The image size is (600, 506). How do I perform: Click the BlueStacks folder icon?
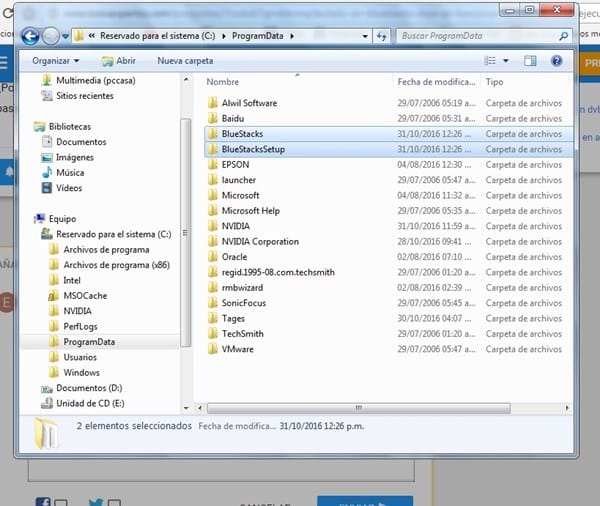pos(212,133)
